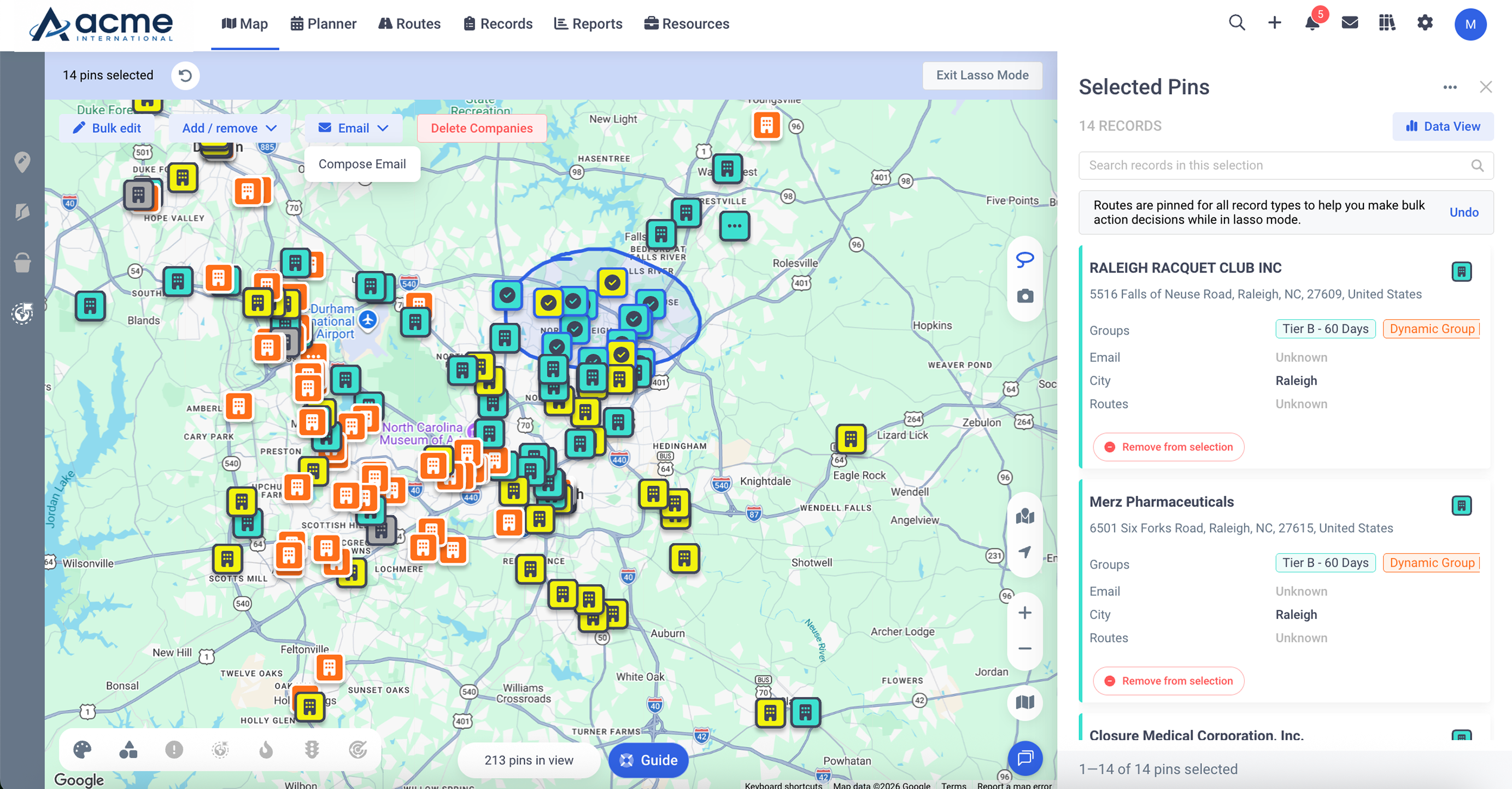Open the mail envelope icon
The width and height of the screenshot is (1512, 789).
[x=1350, y=24]
